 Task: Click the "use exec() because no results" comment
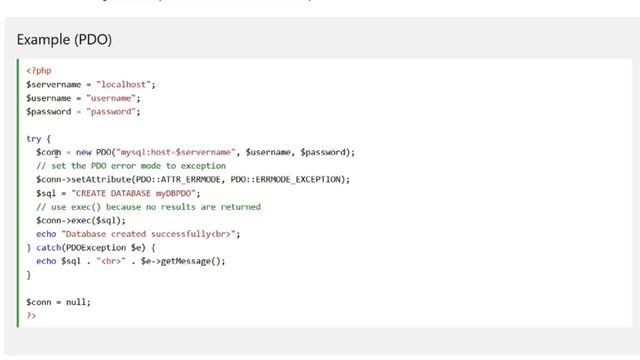[x=148, y=207]
